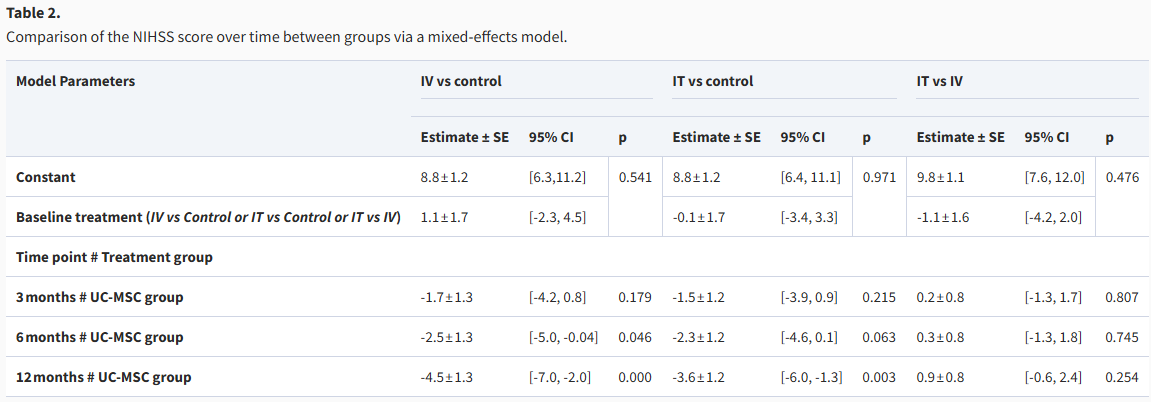Click the 0.254 p-value cell
The height and width of the screenshot is (402, 1151).
pyautogui.click(x=1122, y=377)
